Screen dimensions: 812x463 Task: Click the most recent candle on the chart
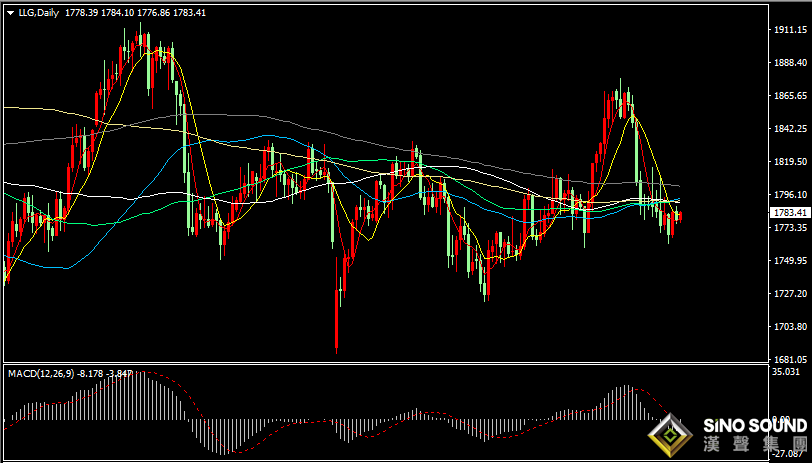[x=680, y=216]
